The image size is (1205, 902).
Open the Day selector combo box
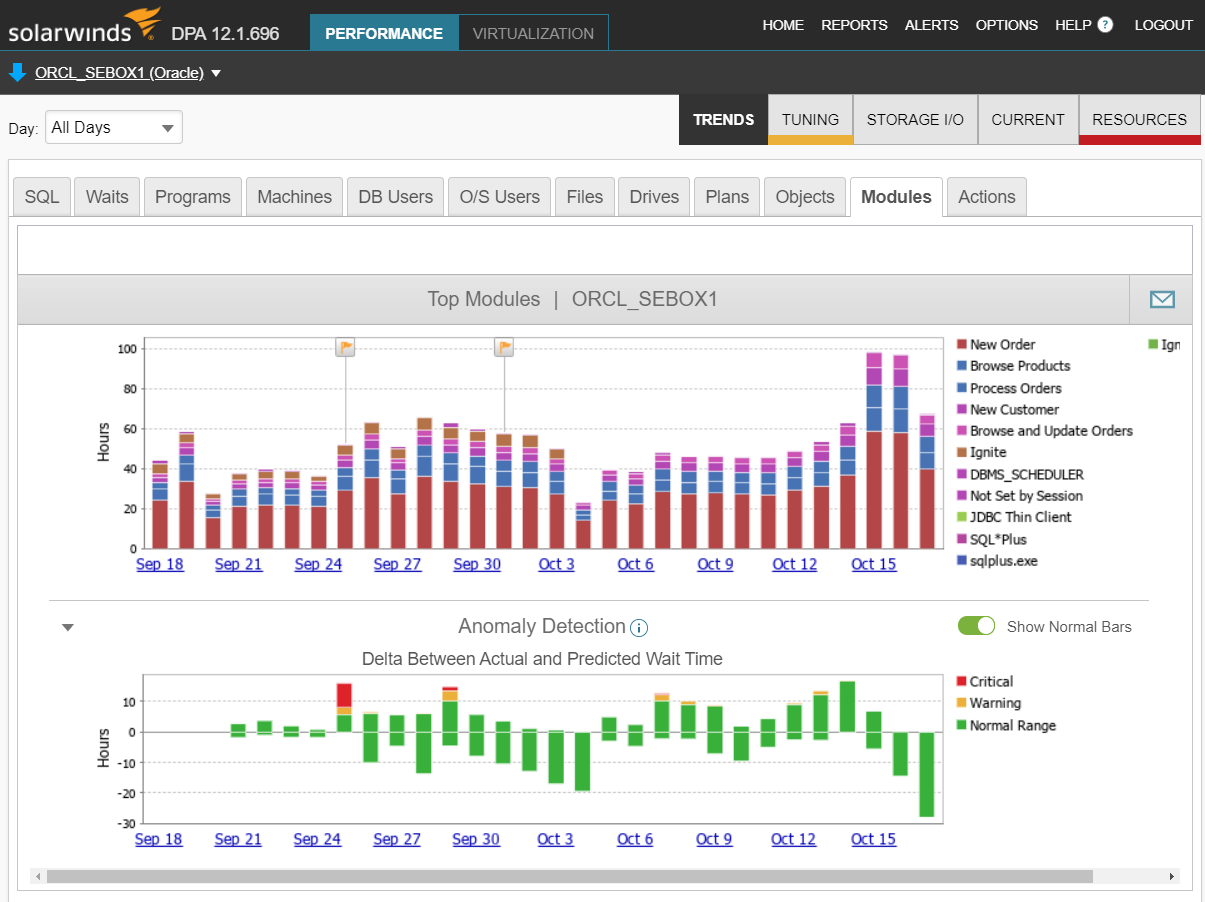tap(114, 127)
